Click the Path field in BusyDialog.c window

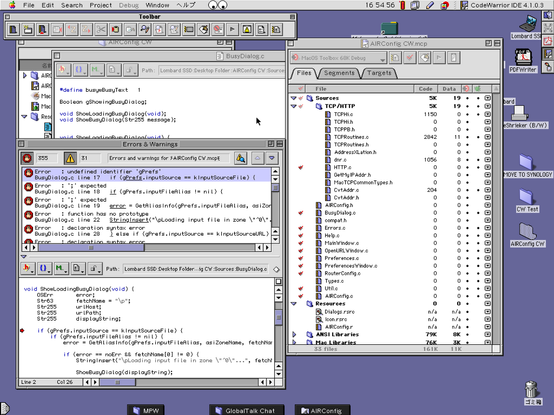click(x=222, y=70)
